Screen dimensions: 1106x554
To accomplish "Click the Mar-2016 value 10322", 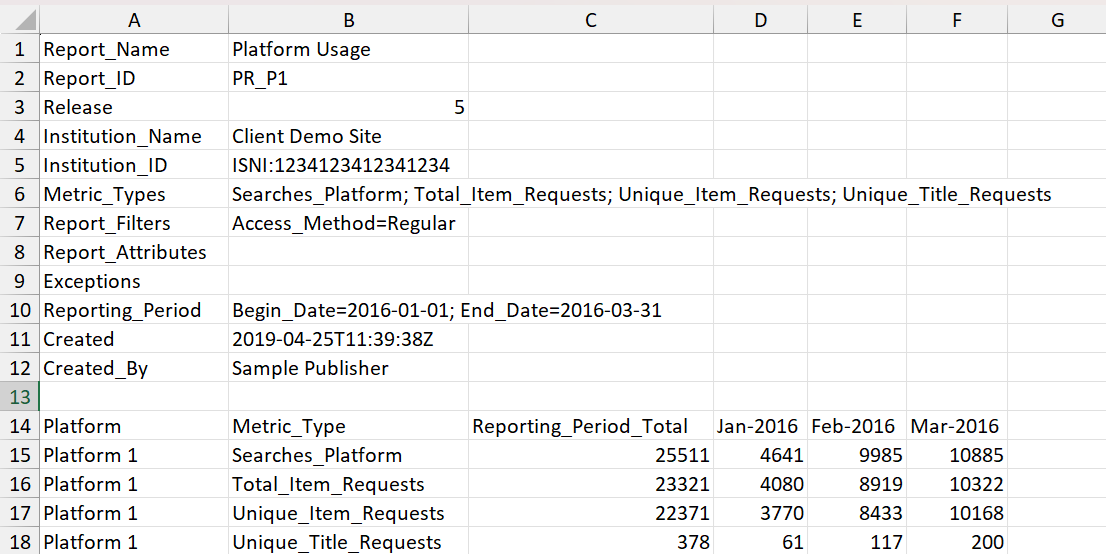I will 956,483.
